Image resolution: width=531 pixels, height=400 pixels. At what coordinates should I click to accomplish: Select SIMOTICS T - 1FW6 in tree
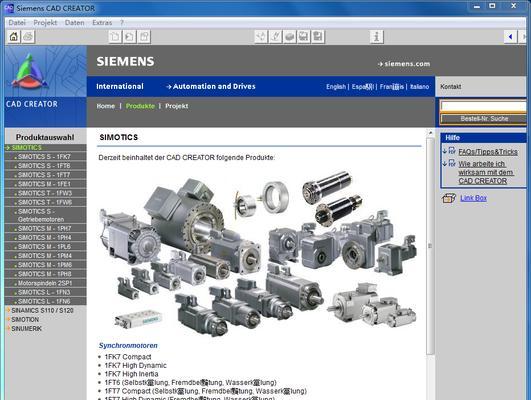(x=44, y=203)
